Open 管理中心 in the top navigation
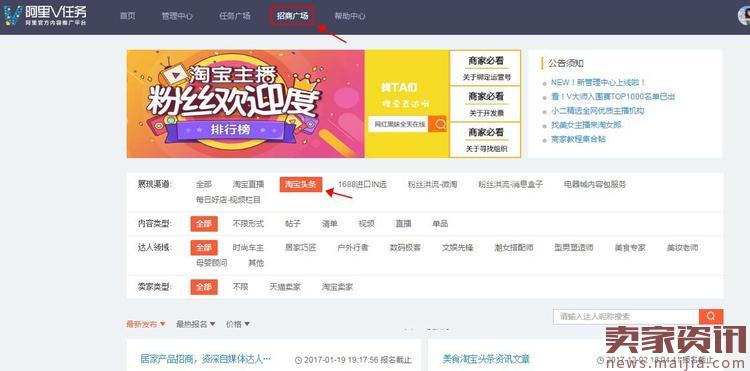Screen dimensions: 750x371 click(x=177, y=16)
